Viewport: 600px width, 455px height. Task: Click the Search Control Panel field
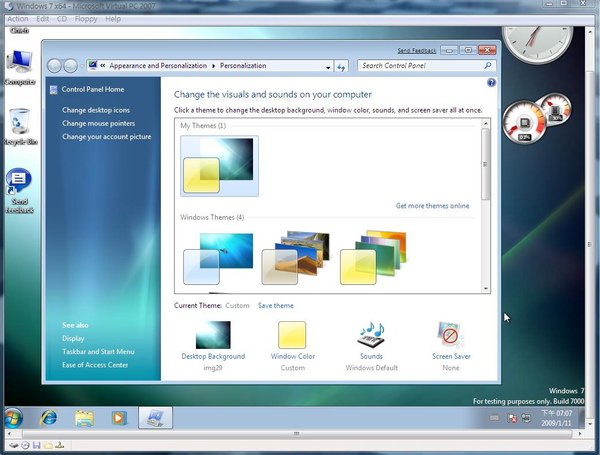click(x=427, y=66)
